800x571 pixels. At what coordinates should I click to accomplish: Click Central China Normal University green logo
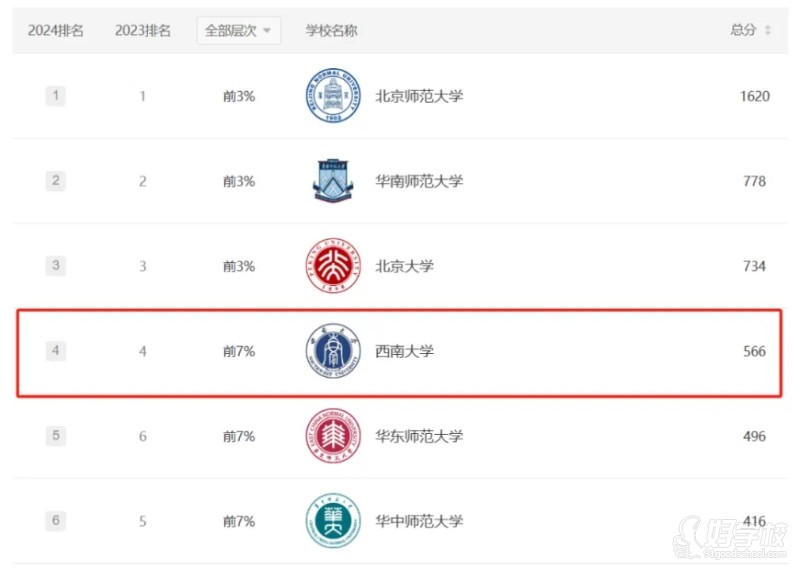[333, 520]
